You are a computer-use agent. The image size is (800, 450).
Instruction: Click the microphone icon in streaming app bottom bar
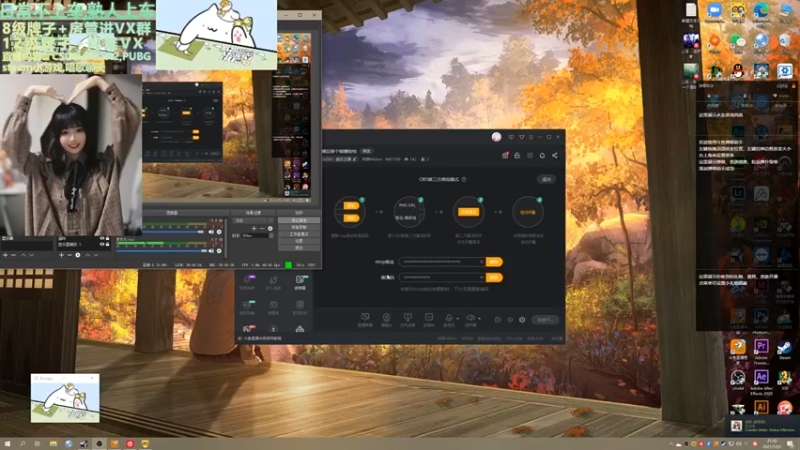click(x=448, y=317)
